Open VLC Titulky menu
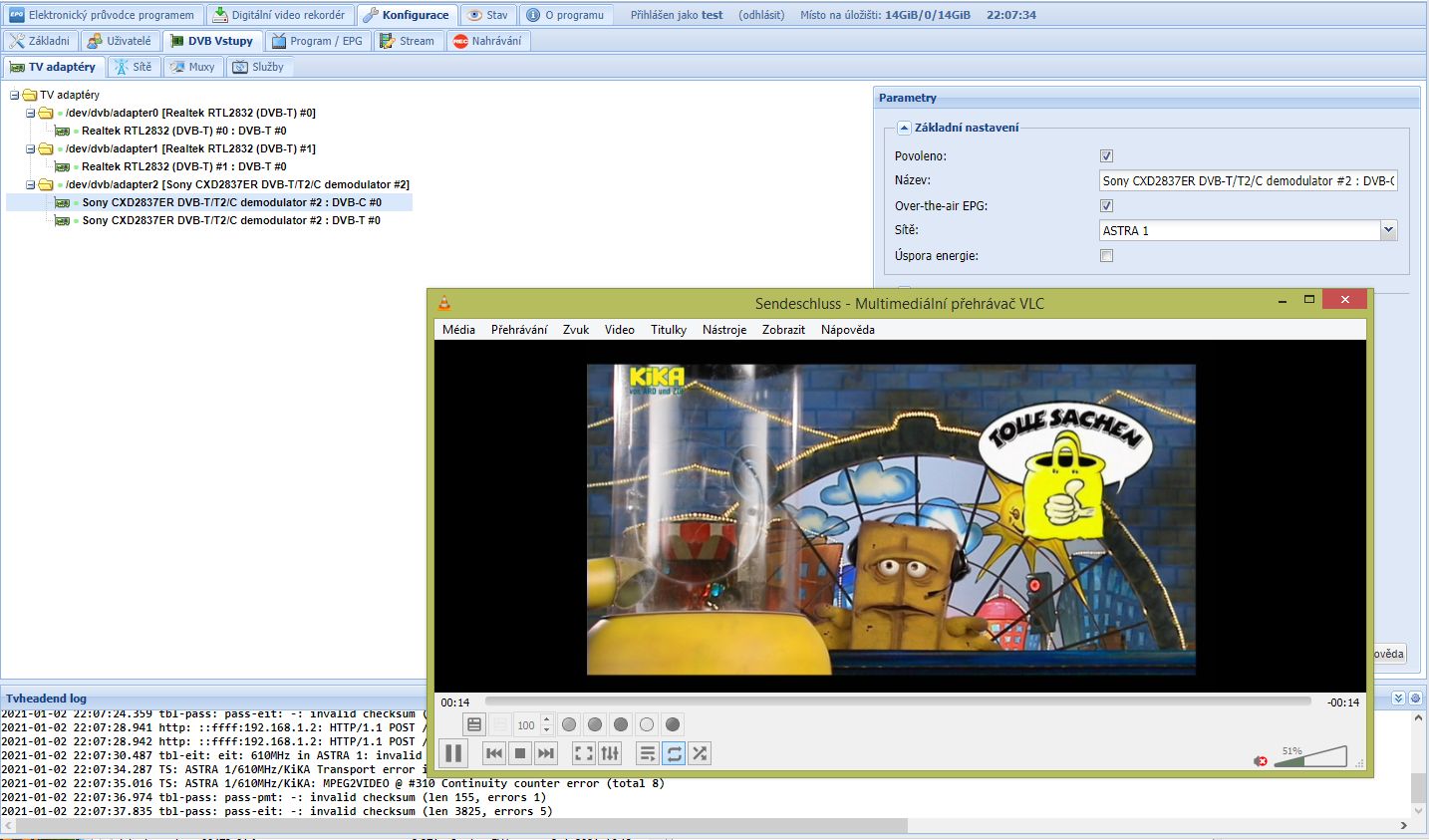 click(x=669, y=330)
